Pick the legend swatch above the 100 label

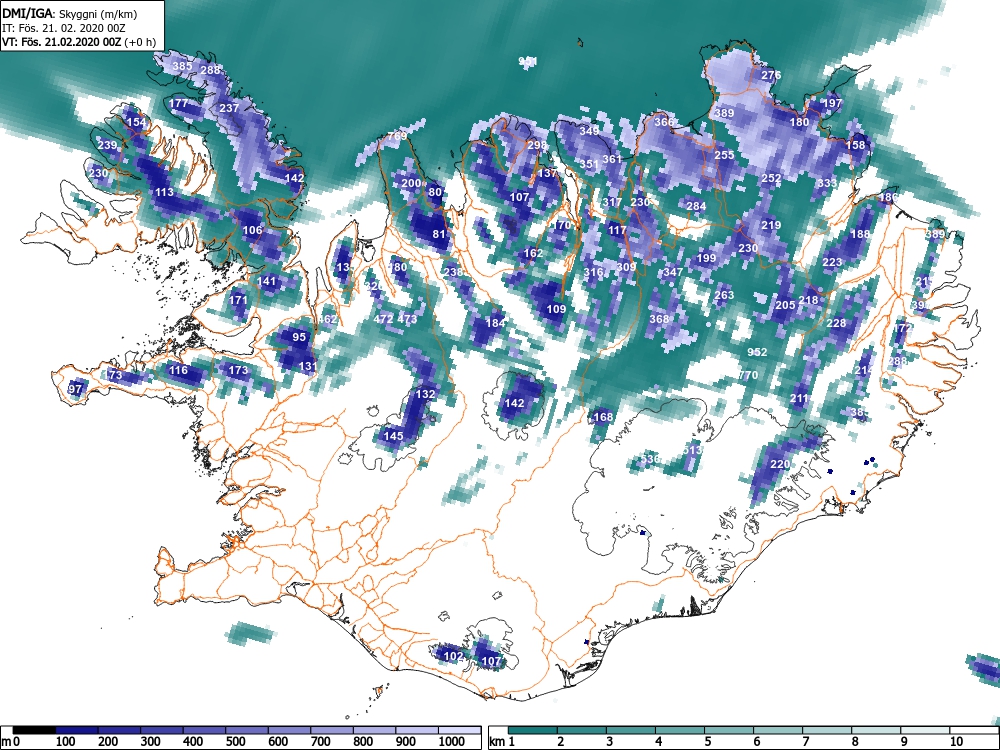77,730
